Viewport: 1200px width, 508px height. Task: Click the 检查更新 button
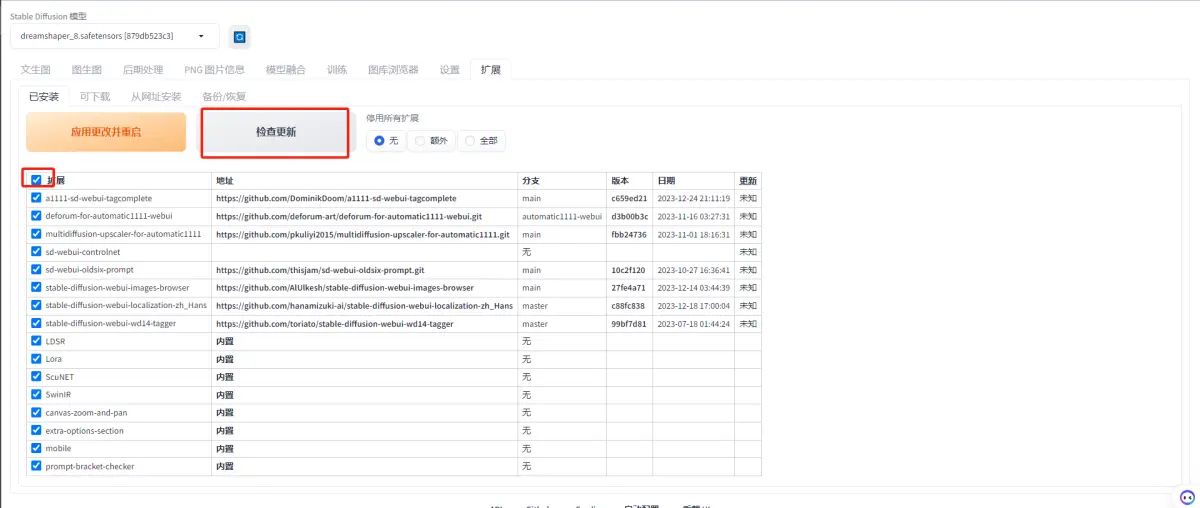coord(275,132)
